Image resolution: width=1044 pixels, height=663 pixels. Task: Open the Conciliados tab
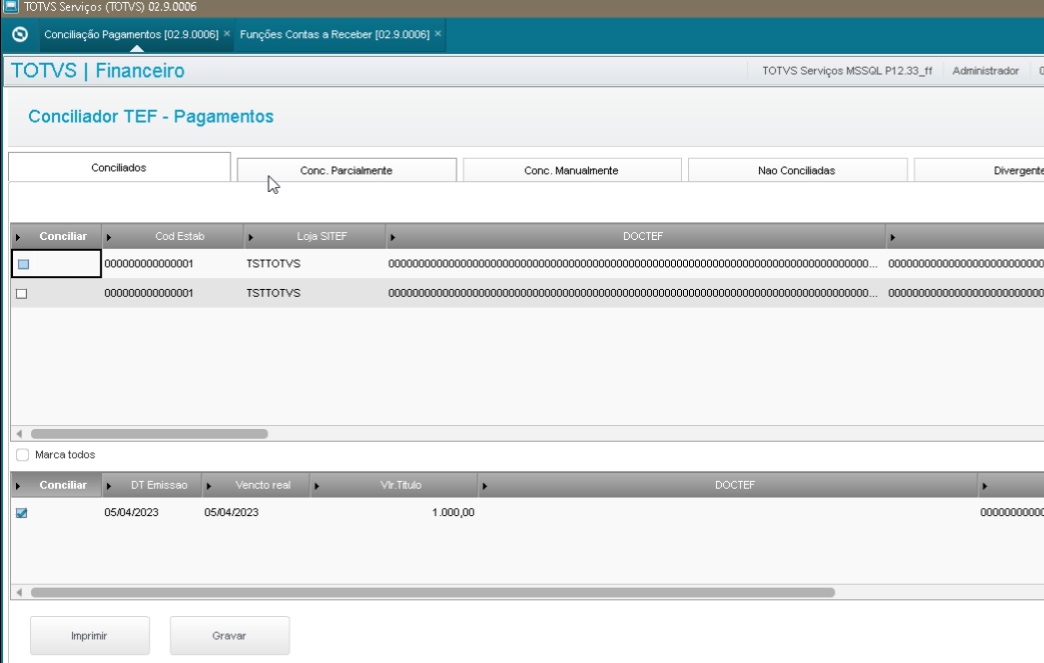click(119, 168)
